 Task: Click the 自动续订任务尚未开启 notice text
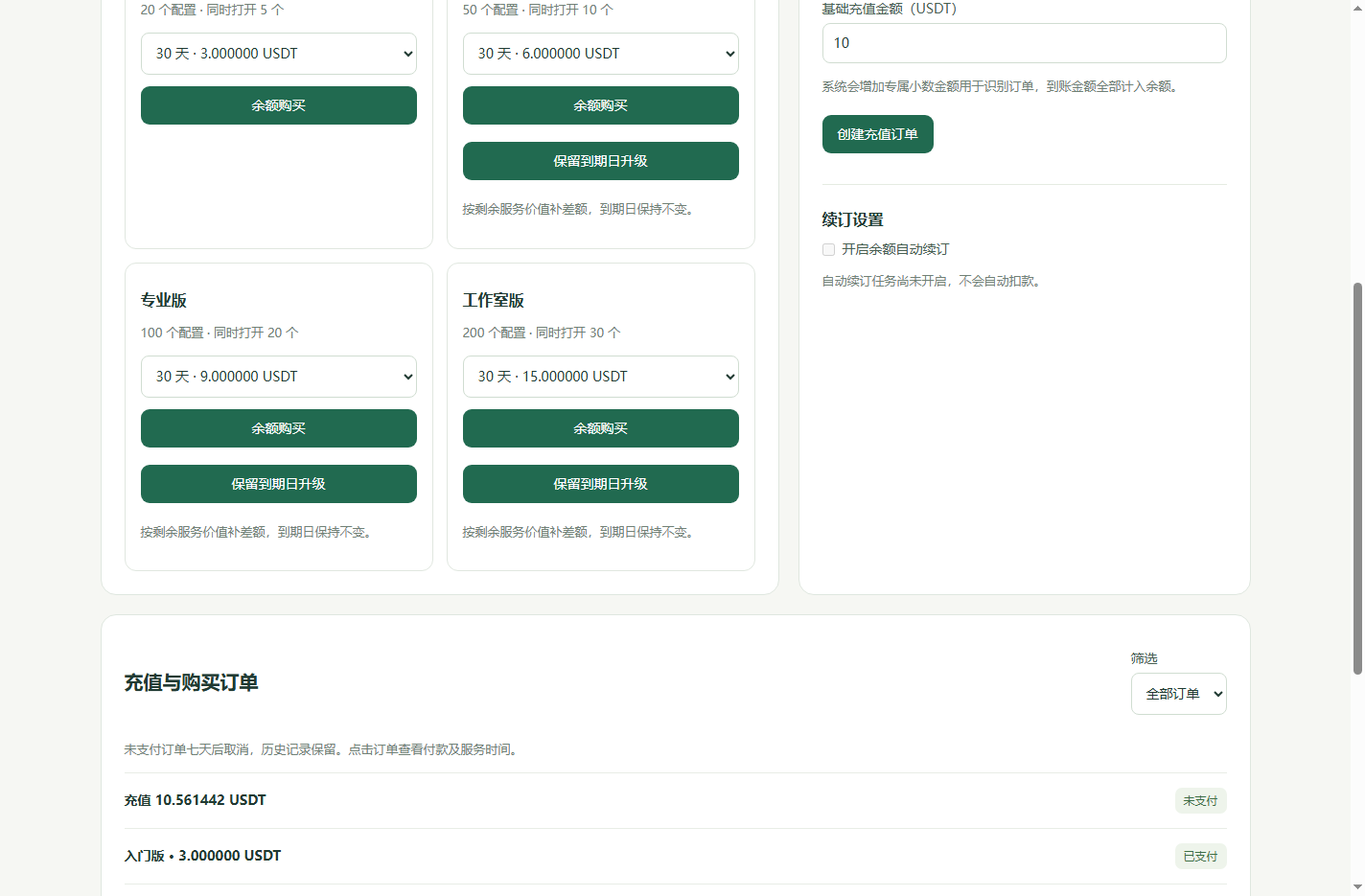point(932,281)
